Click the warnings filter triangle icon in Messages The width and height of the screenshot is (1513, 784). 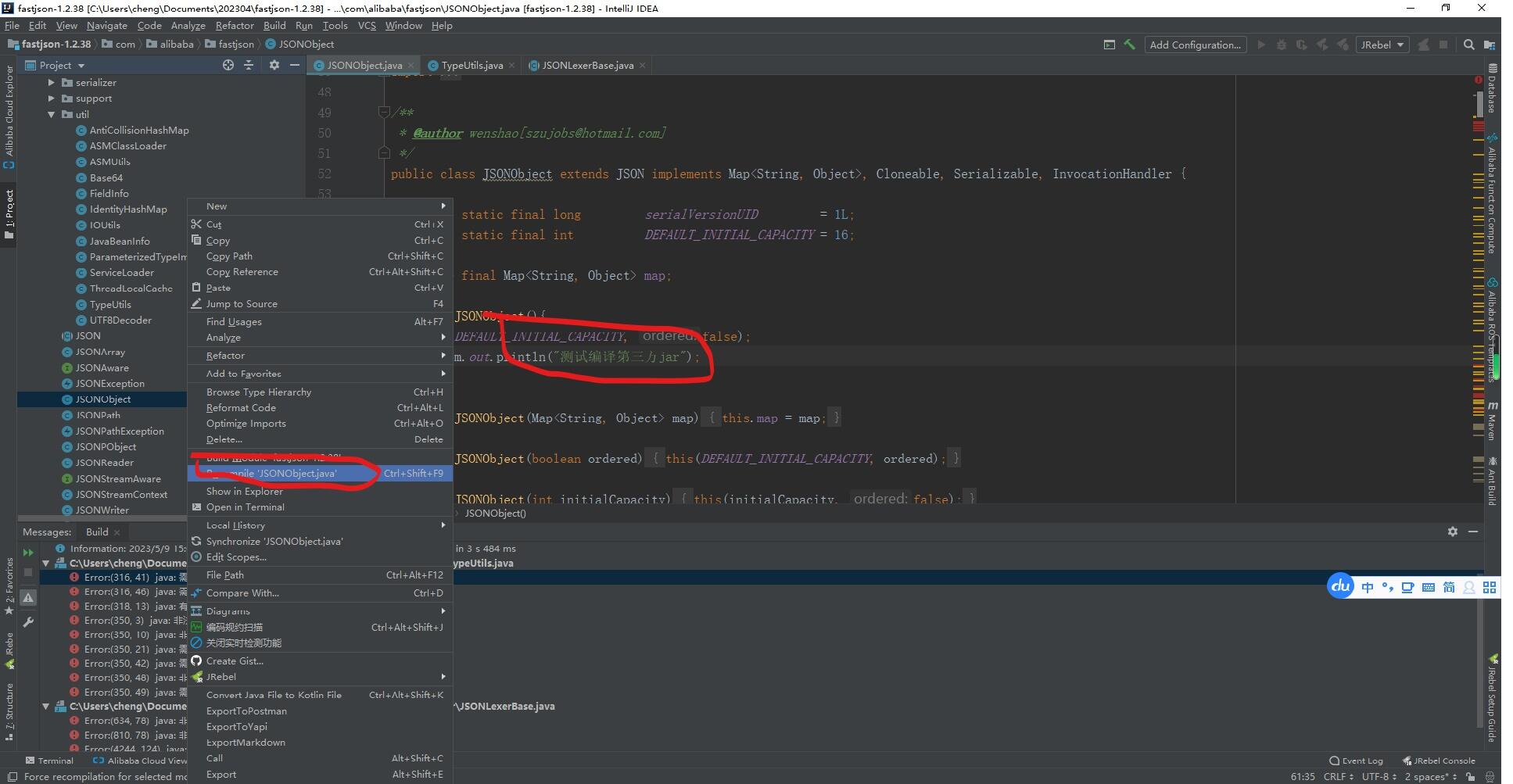tap(28, 598)
